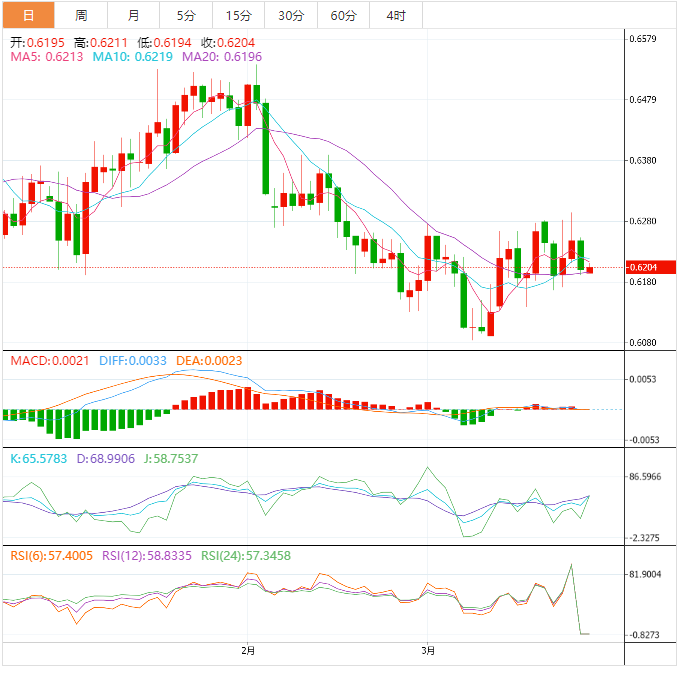This screenshot has height=675, width=679.
Task: Select the 15分 interval tab
Action: click(238, 15)
